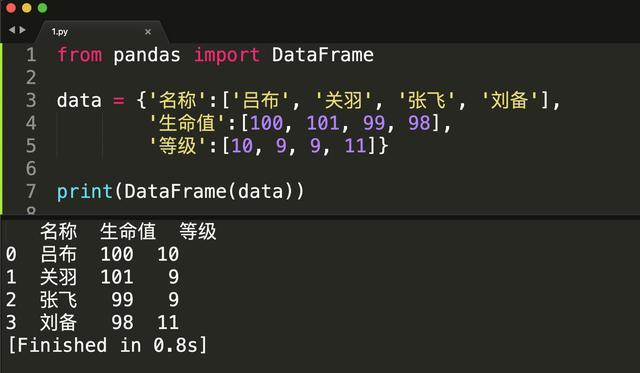The width and height of the screenshot is (640, 373).
Task: Click value 101 in output row 1
Action: [117, 277]
